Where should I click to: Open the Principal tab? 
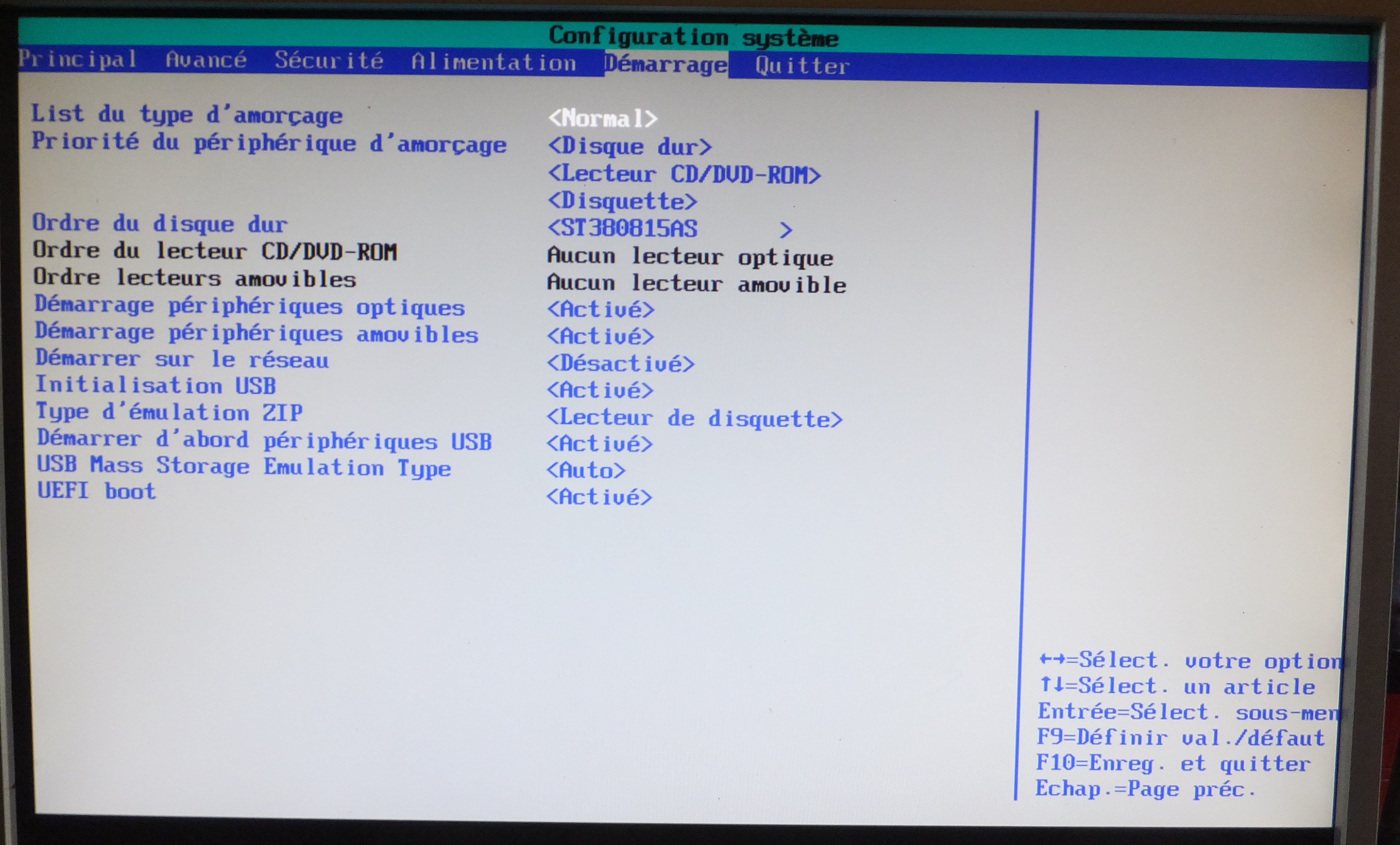77,60
